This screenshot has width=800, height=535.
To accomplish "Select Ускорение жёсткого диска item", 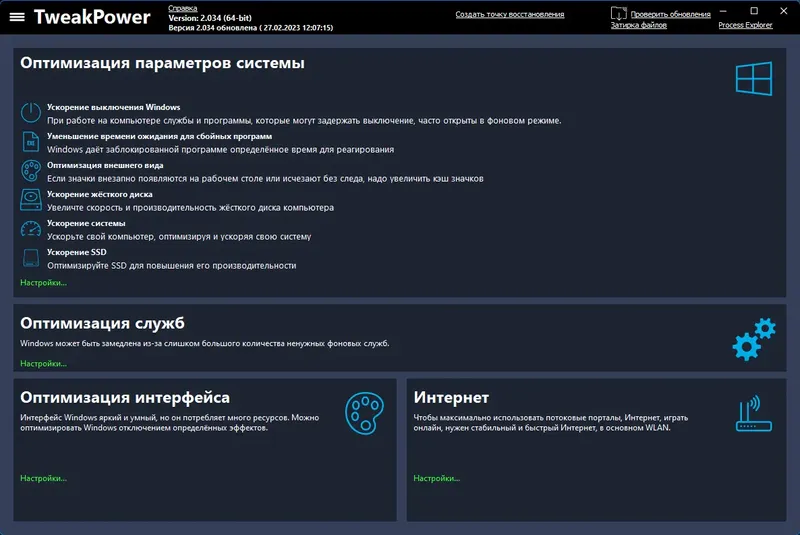I will click(99, 194).
